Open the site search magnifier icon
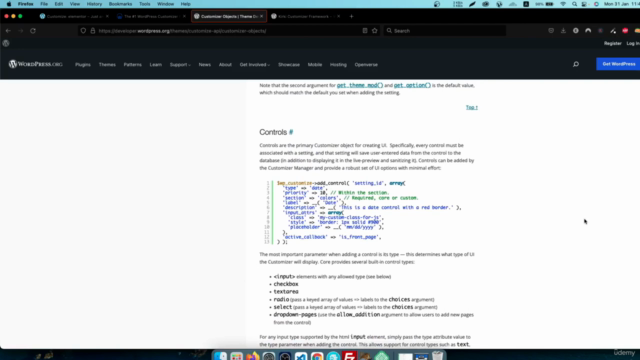The height and width of the screenshot is (360, 640). click(576, 64)
